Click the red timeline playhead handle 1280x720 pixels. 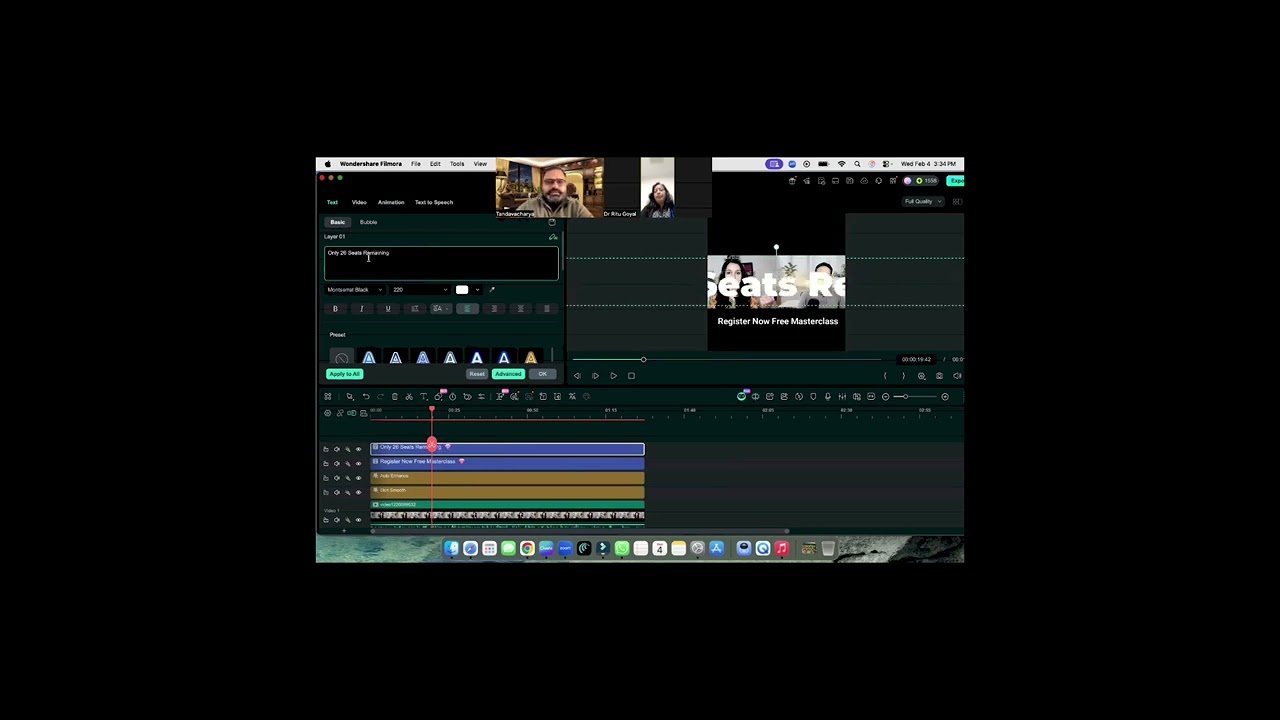click(432, 410)
